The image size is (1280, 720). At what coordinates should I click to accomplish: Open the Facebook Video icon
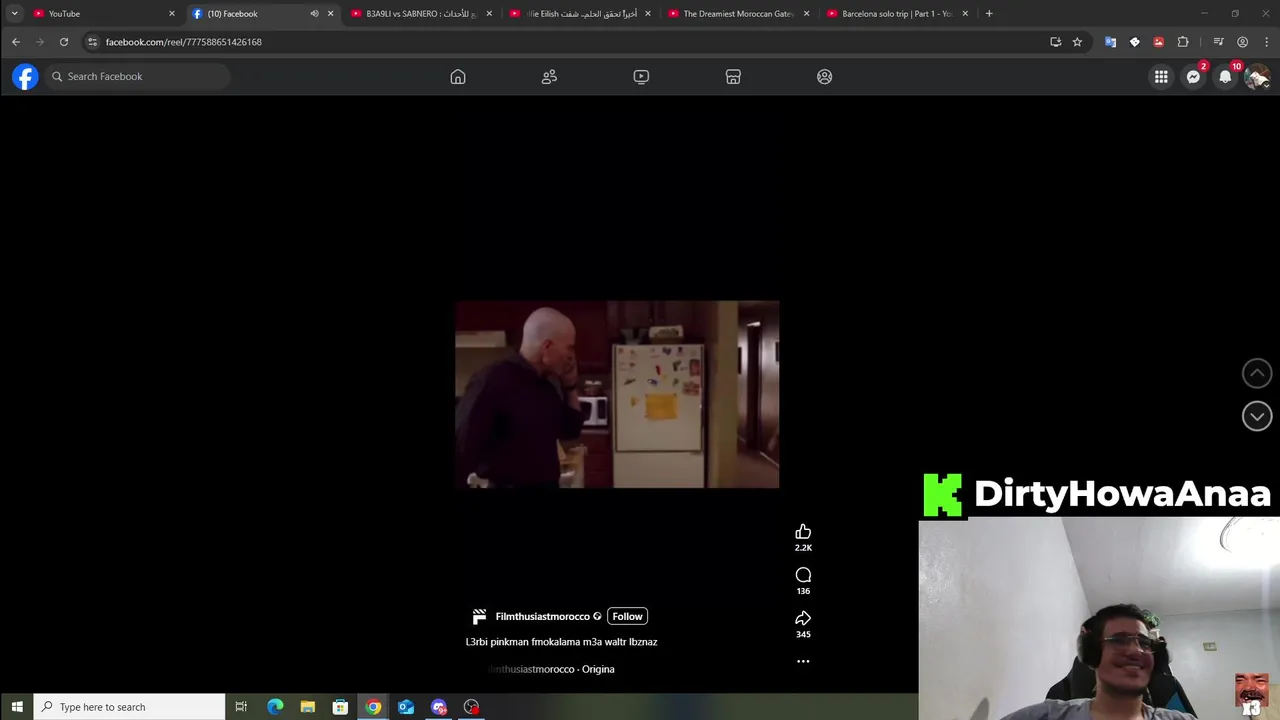(x=641, y=77)
